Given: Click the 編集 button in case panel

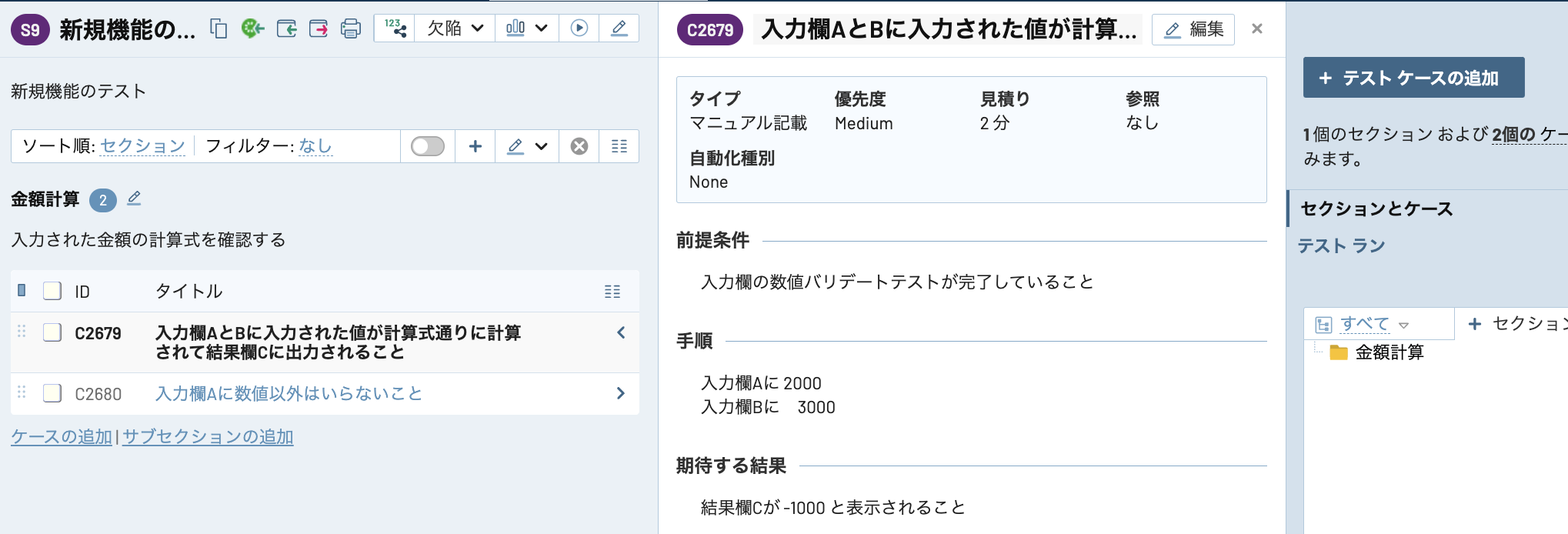Looking at the screenshot, I should 1193,29.
